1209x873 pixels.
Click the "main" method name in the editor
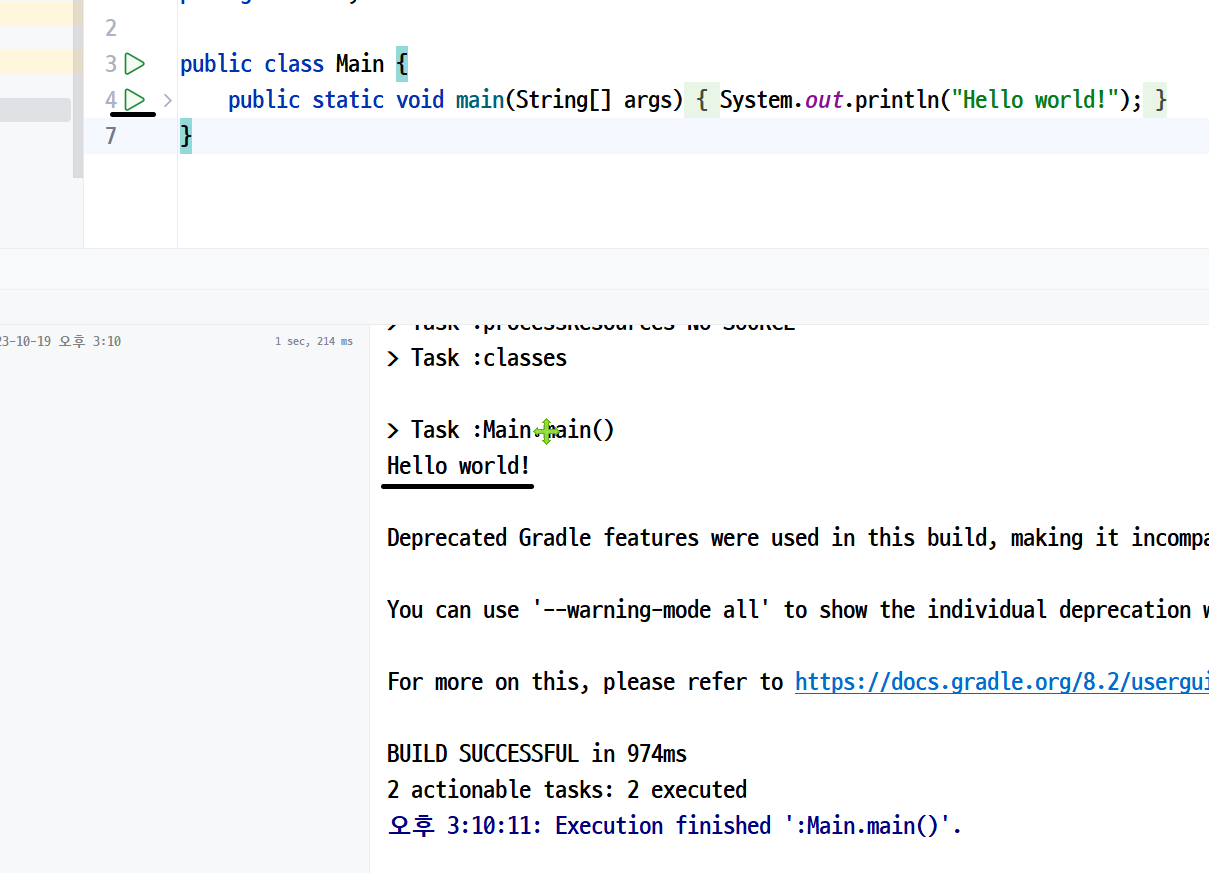(480, 100)
